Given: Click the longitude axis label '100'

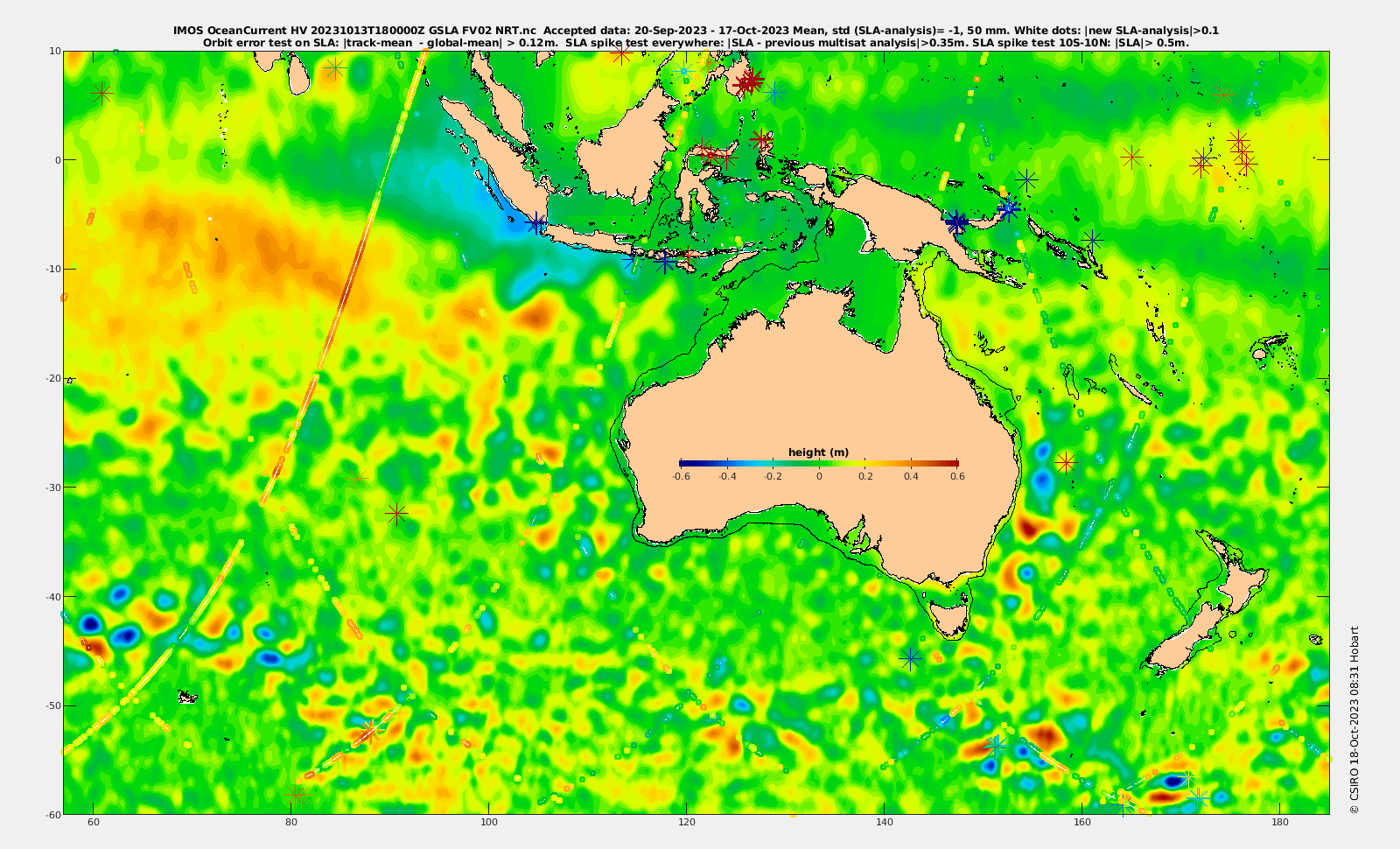Looking at the screenshot, I should pyautogui.click(x=489, y=823).
